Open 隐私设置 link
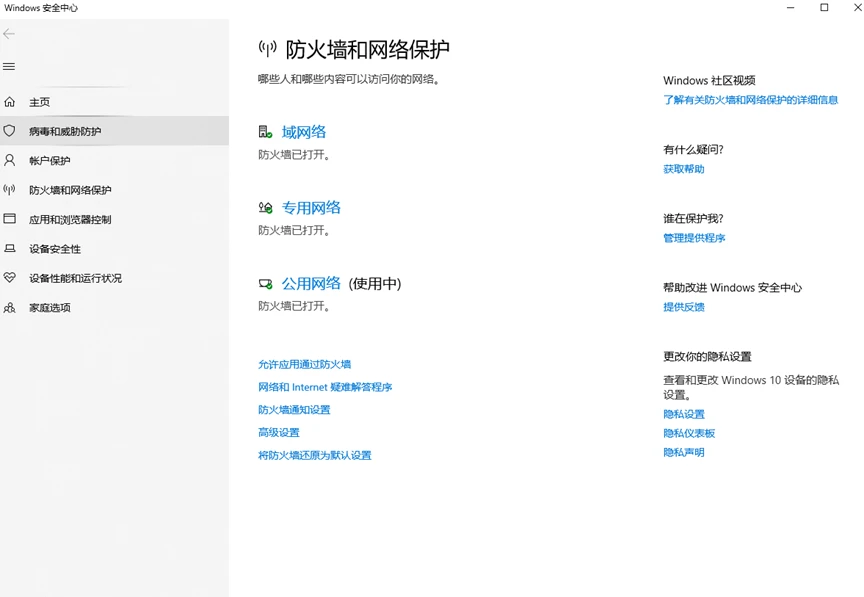The width and height of the screenshot is (864, 597). 684,414
